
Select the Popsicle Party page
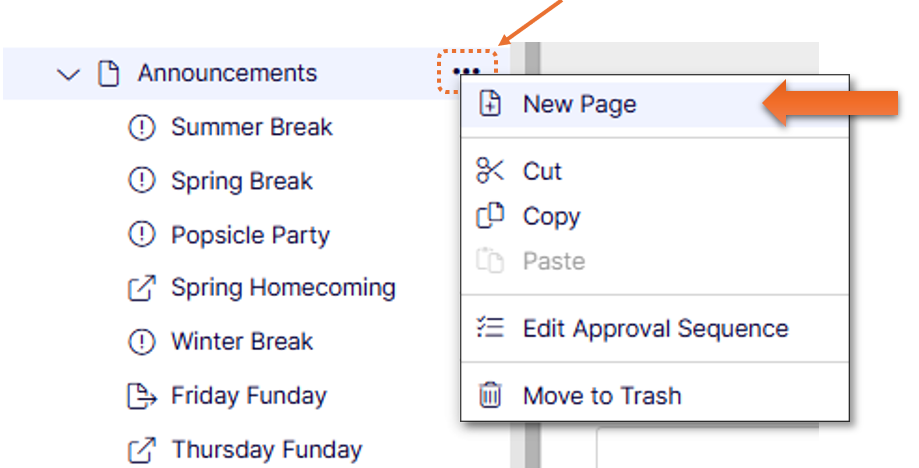pos(250,235)
